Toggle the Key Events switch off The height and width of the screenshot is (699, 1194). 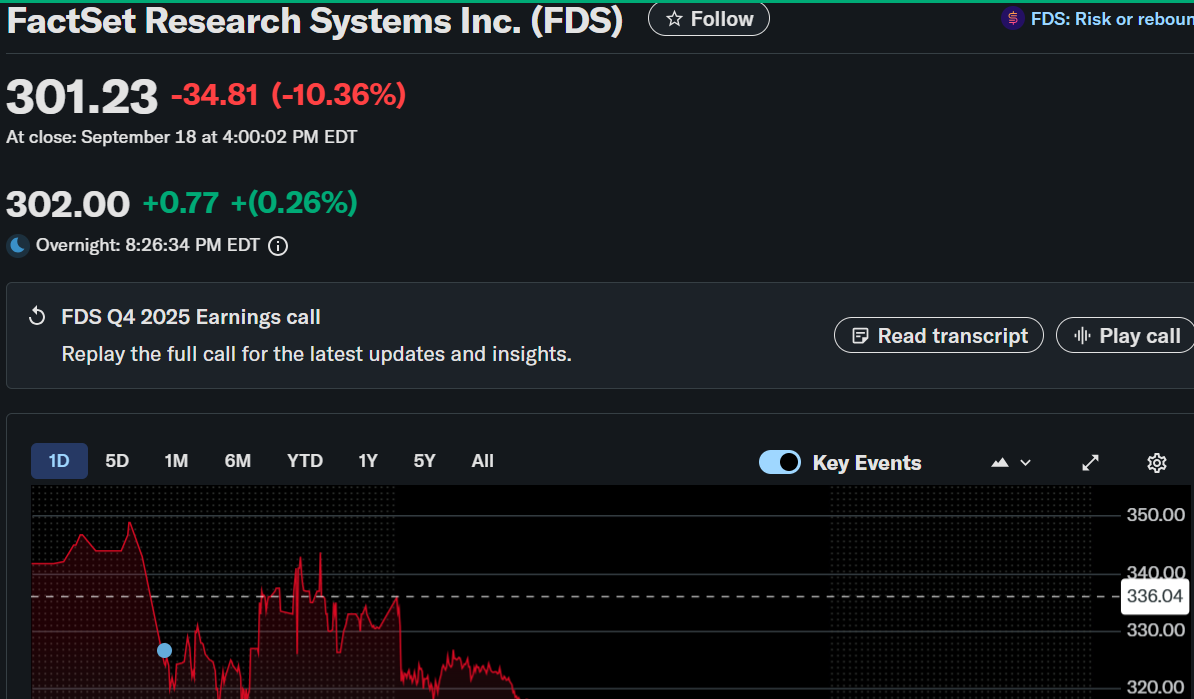click(780, 462)
